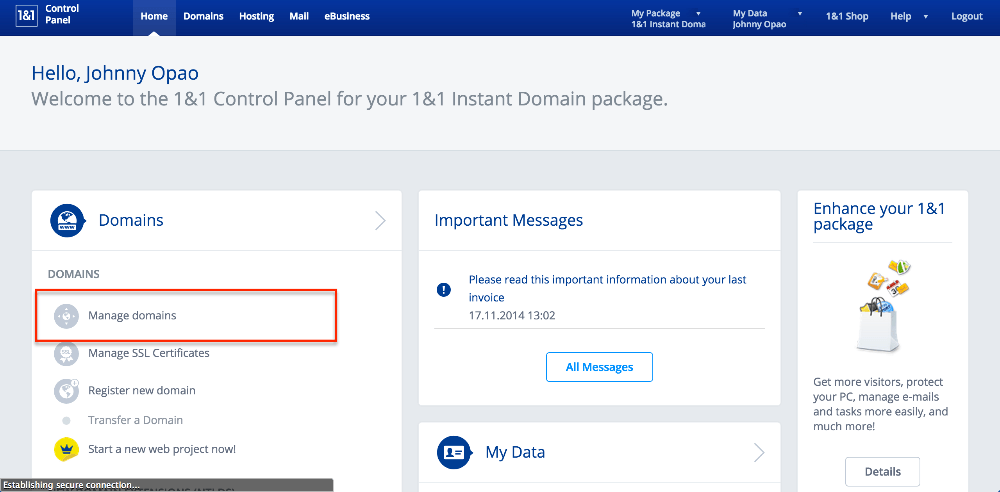Go to the 1&1 Shop

847,17
